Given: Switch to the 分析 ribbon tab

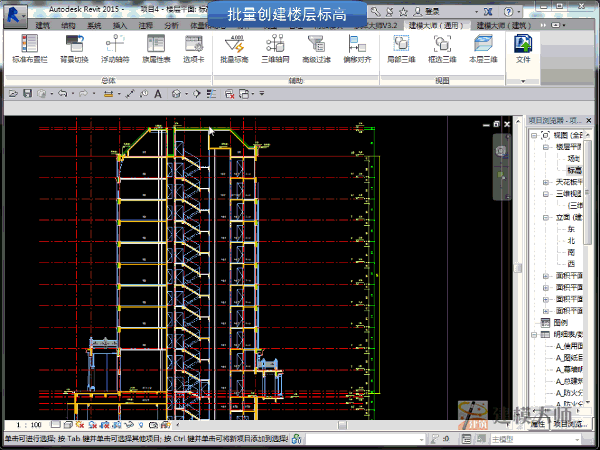Looking at the screenshot, I should pos(171,26).
